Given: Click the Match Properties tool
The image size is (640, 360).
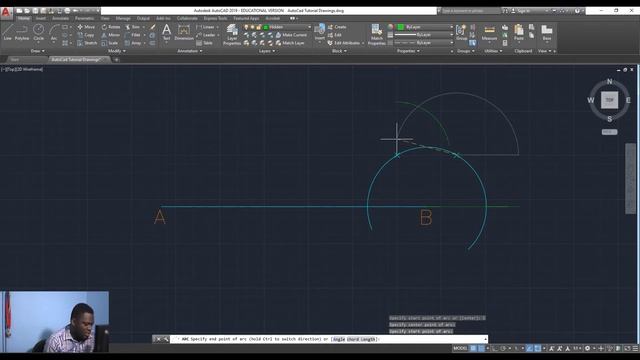Looking at the screenshot, I should click(x=376, y=34).
